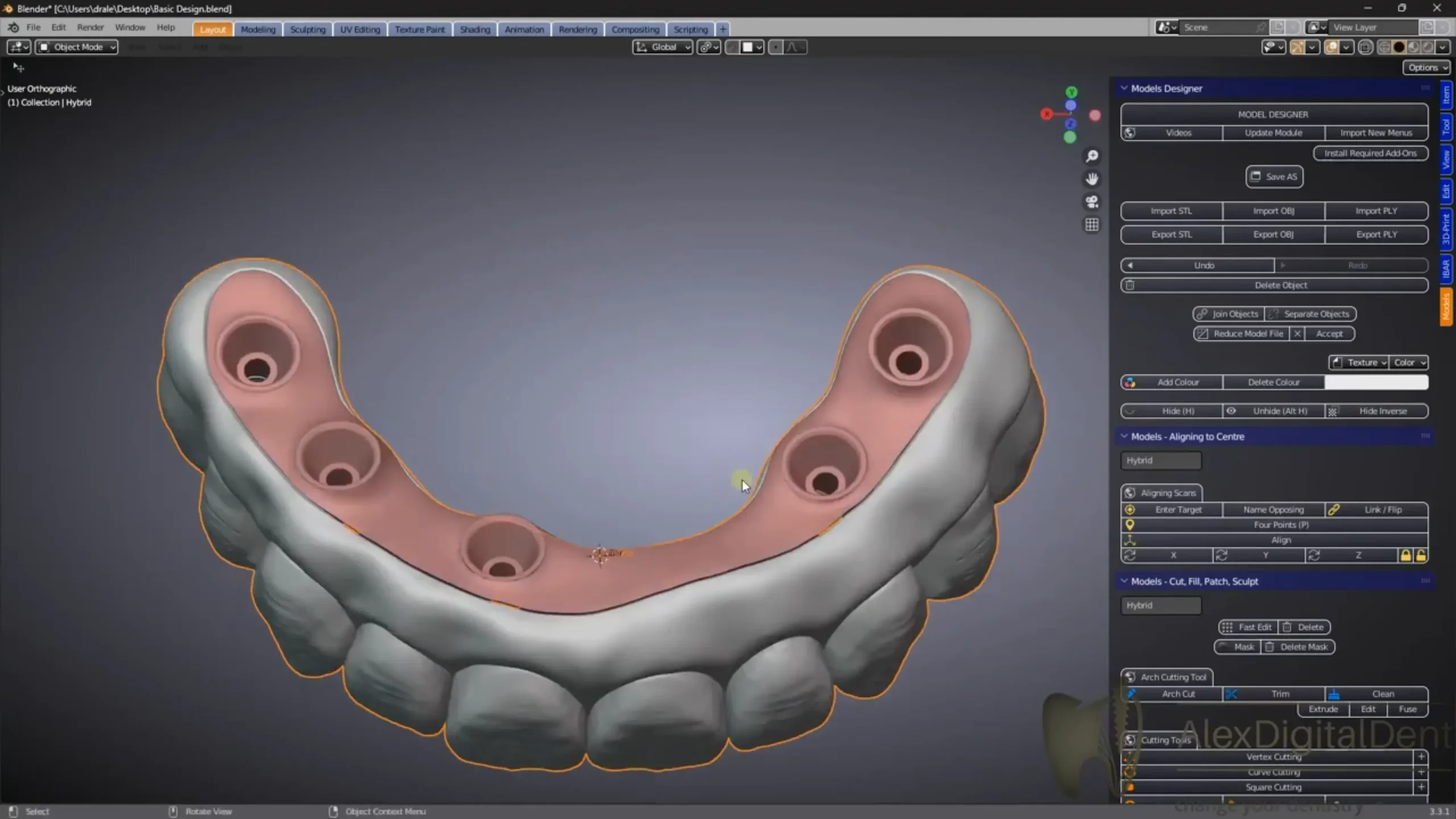Click the Join Objects button
1456x819 pixels.
click(x=1228, y=314)
